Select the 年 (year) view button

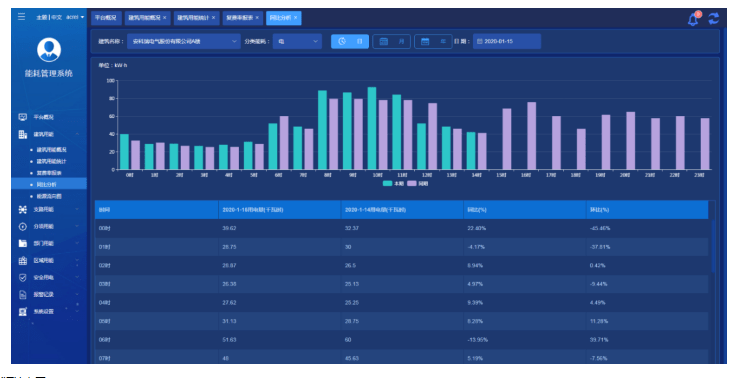[433, 41]
